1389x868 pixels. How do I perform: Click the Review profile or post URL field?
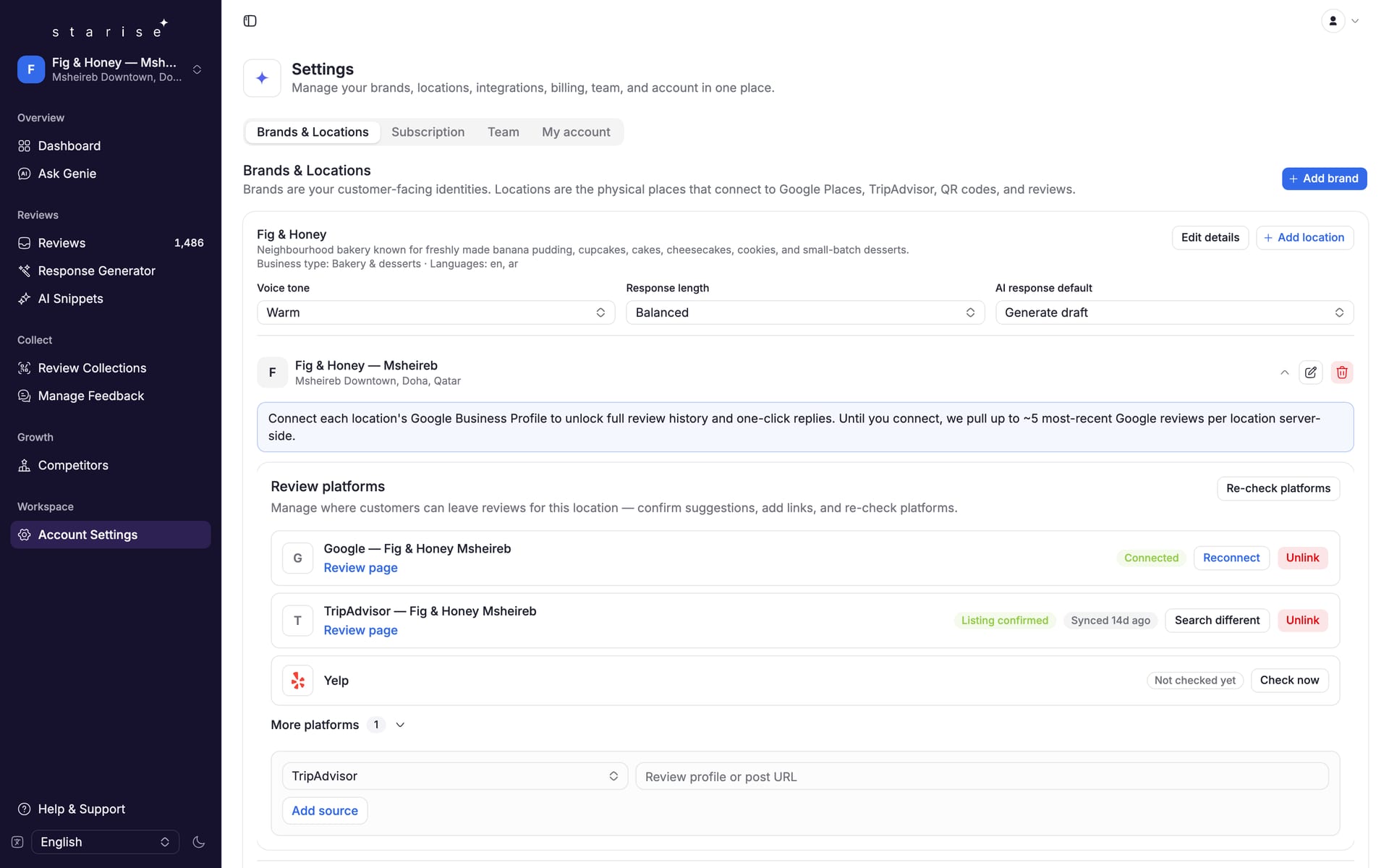coord(982,776)
